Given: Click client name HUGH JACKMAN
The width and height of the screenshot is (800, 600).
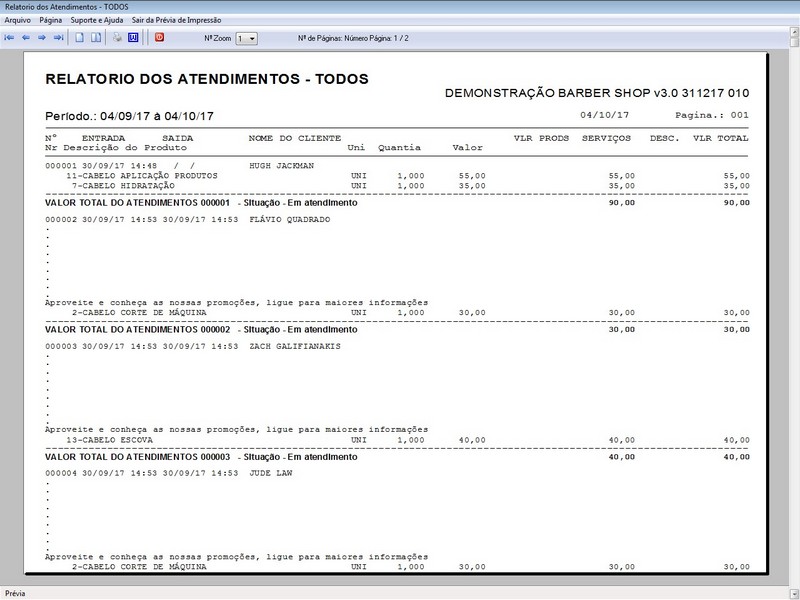Looking at the screenshot, I should point(282,166).
